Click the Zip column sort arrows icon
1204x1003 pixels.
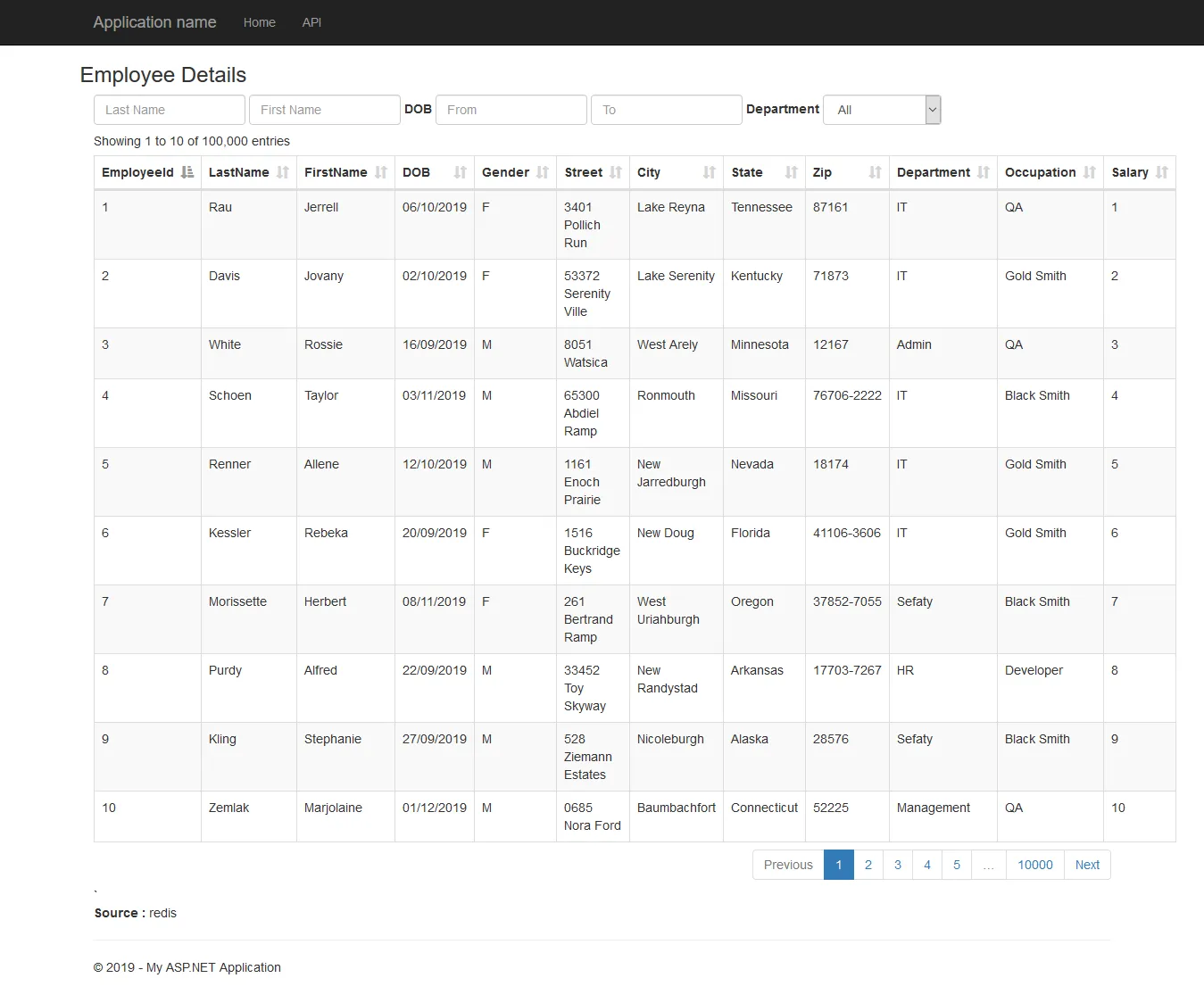(876, 172)
